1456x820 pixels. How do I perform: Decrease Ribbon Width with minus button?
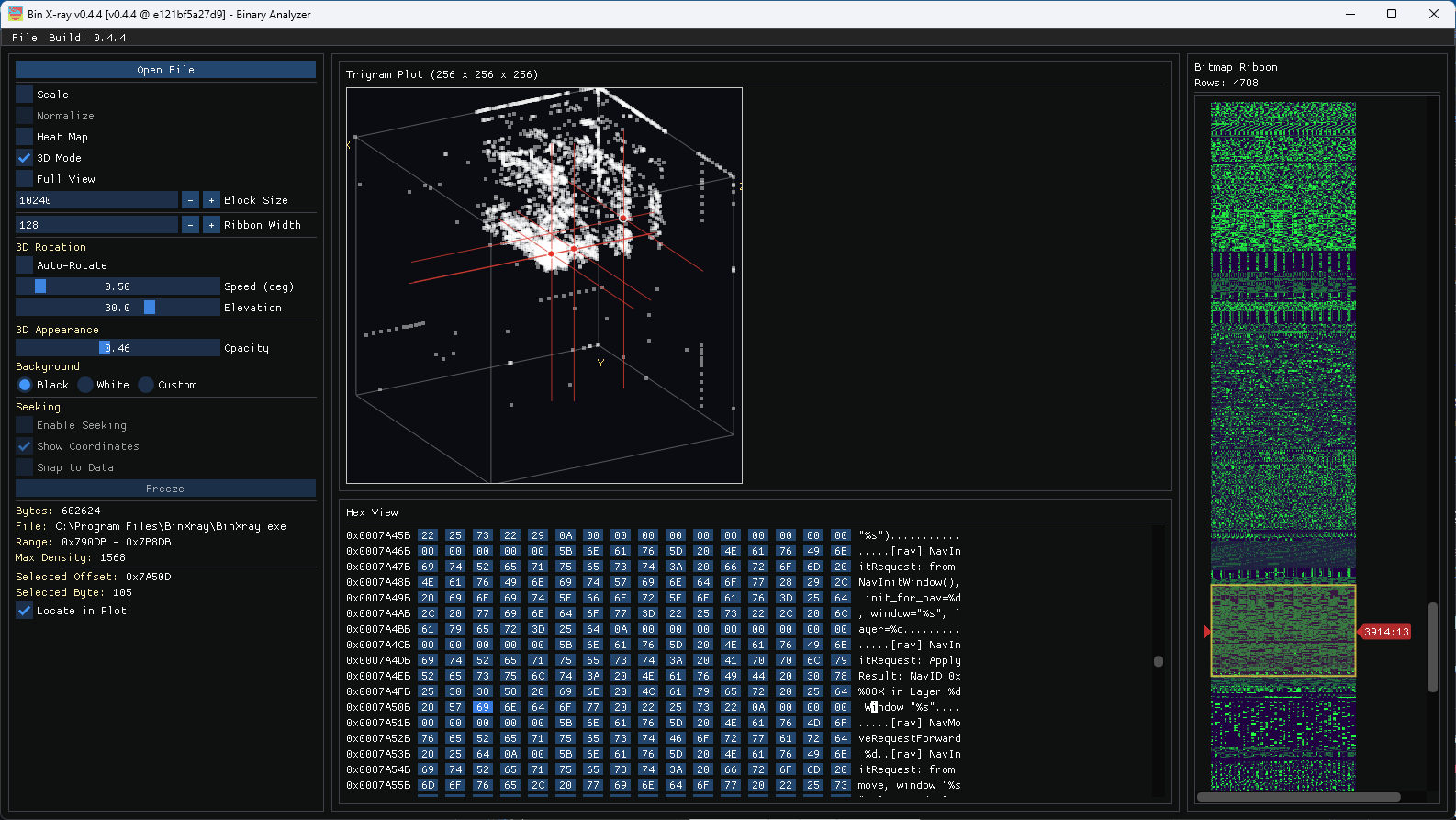coord(190,225)
